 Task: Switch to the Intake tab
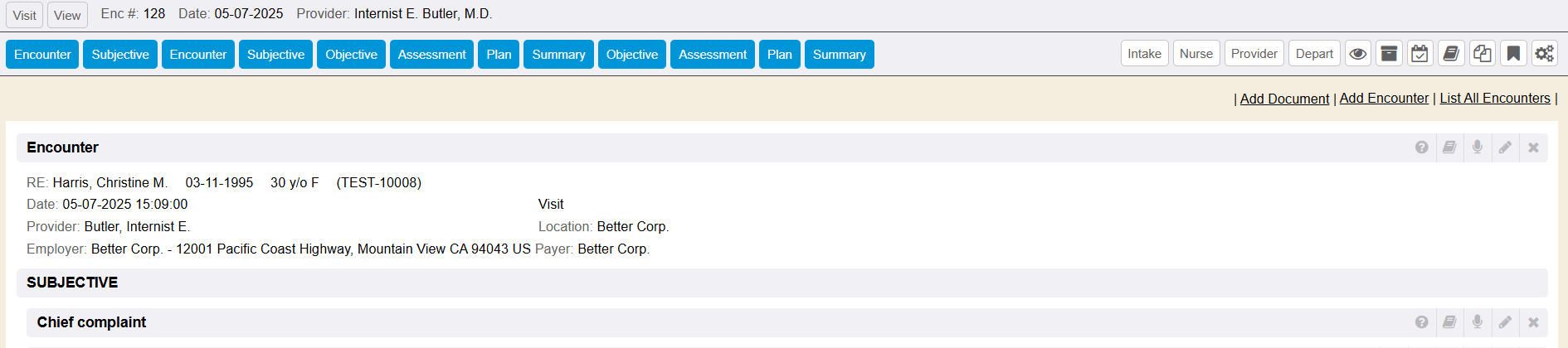tap(1144, 54)
